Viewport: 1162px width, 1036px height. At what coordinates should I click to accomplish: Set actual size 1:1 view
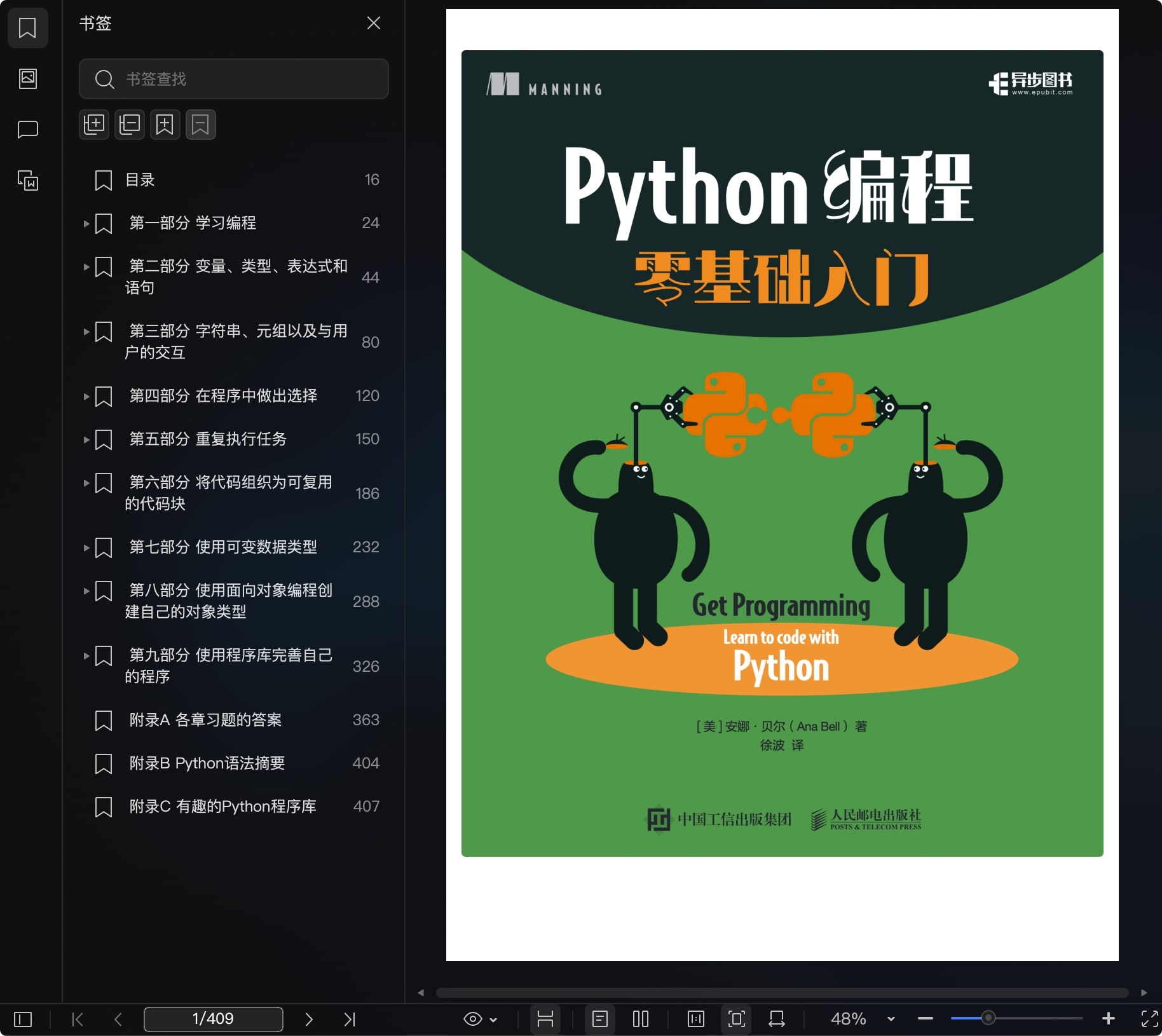point(696,1019)
